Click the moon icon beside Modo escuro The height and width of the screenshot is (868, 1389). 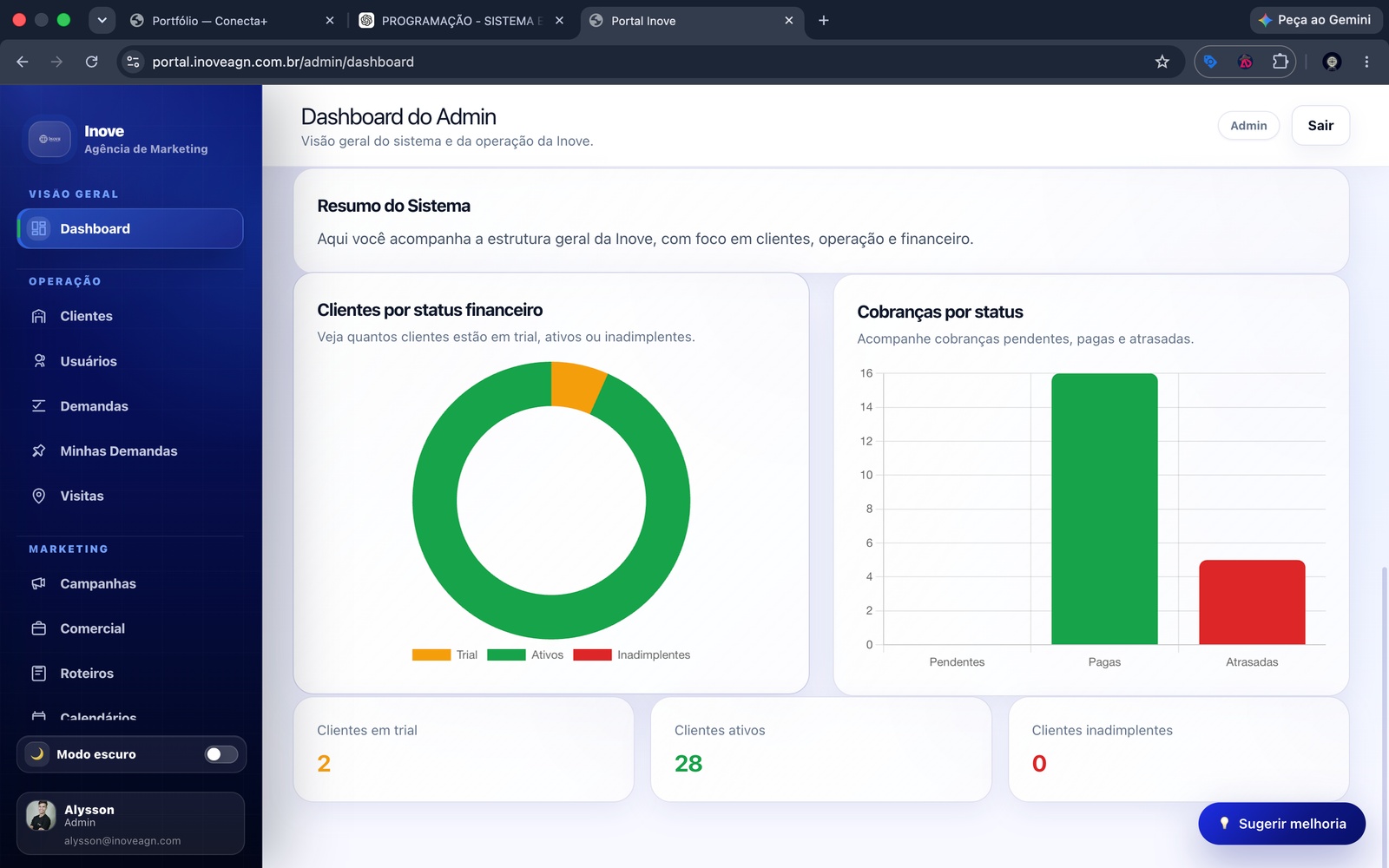[x=37, y=754]
